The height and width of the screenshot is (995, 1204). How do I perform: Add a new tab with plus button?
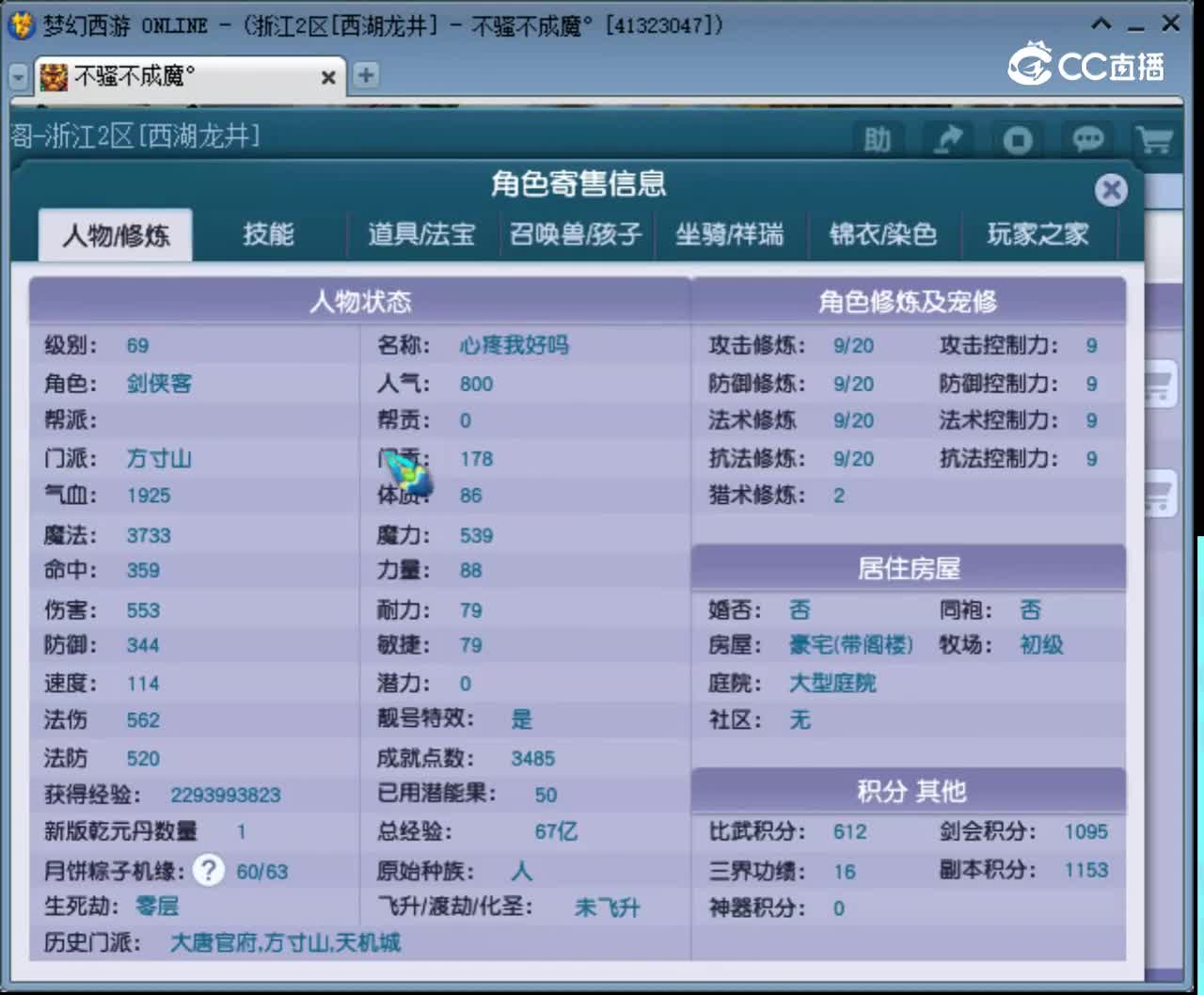pos(366,75)
